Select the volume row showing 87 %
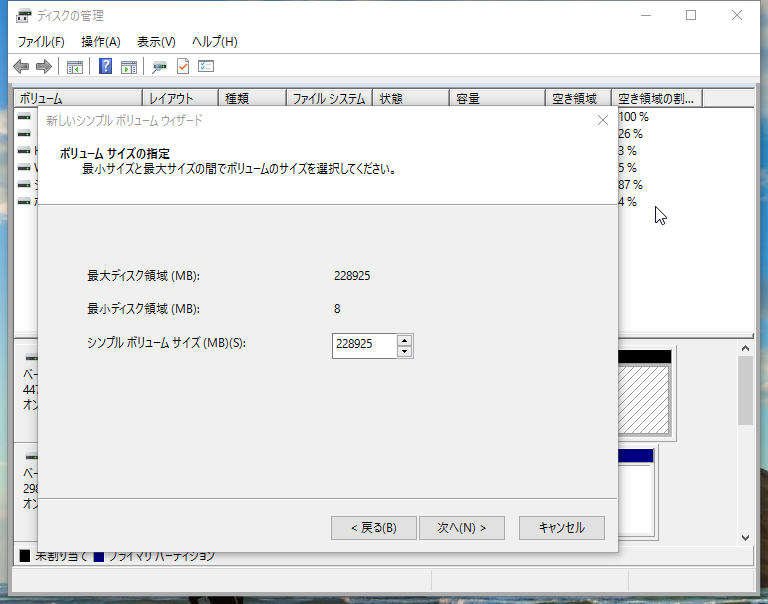768x604 pixels. pos(630,185)
